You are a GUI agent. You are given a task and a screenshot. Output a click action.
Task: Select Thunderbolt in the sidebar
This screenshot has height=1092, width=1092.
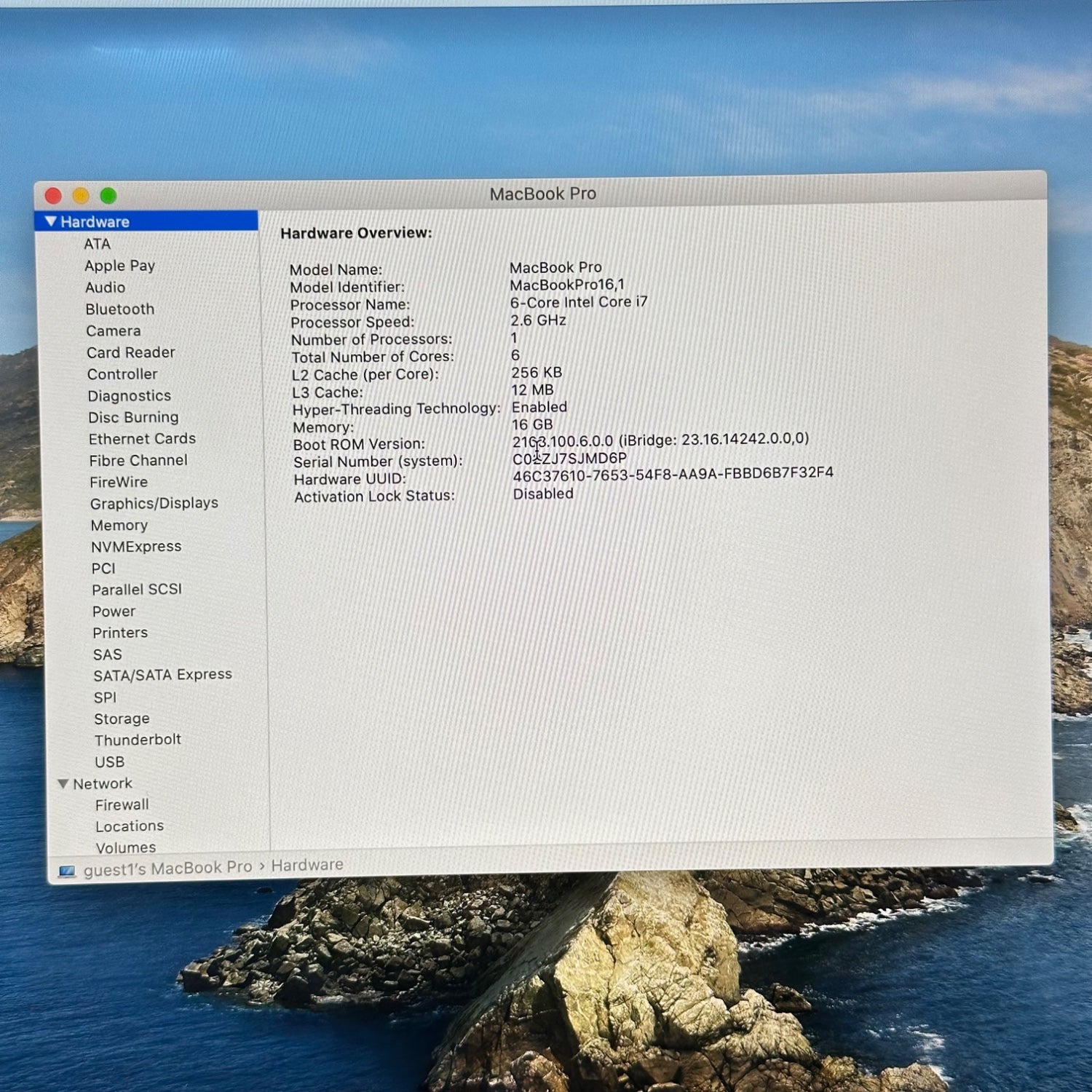(x=138, y=740)
